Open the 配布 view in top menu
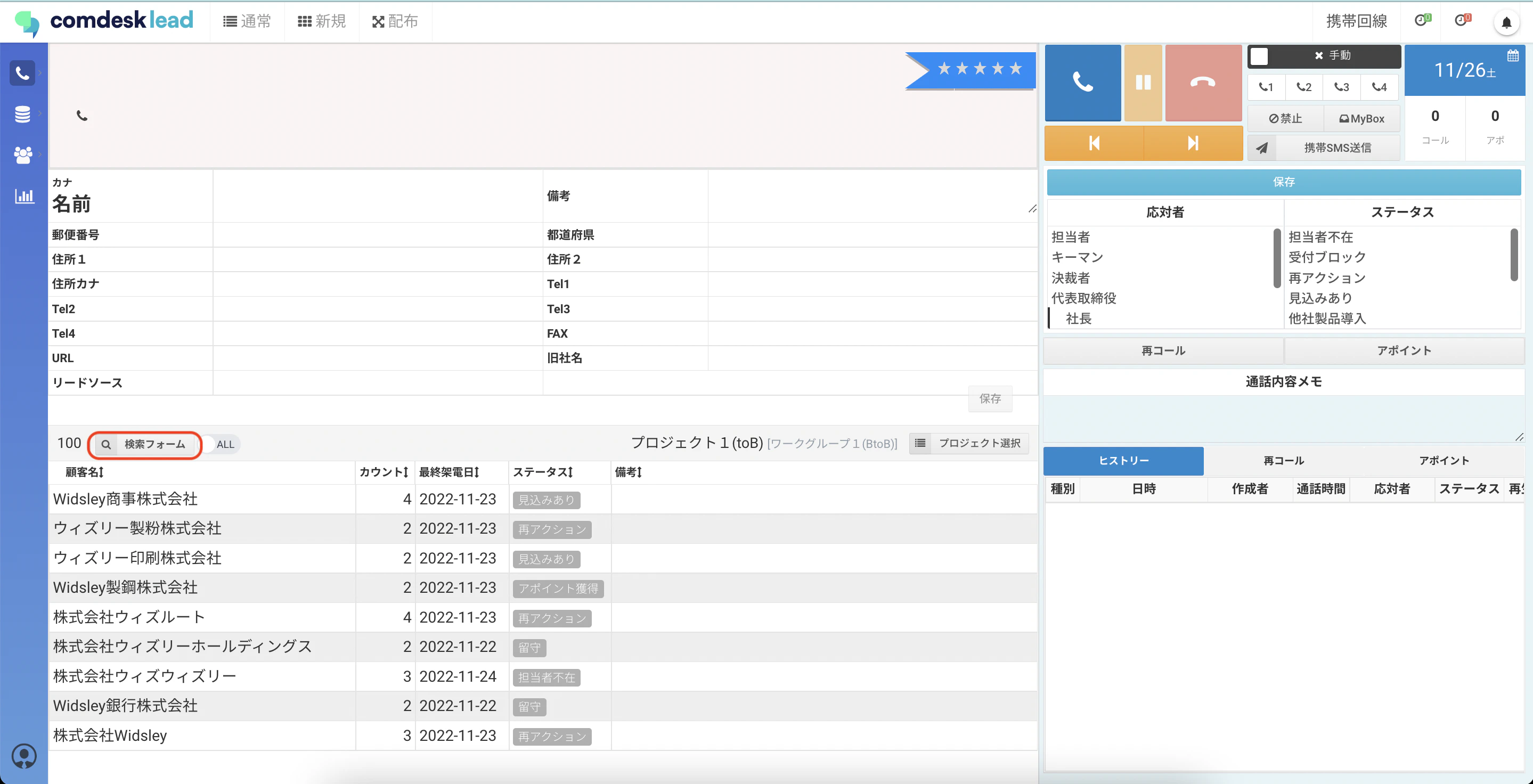 point(395,21)
